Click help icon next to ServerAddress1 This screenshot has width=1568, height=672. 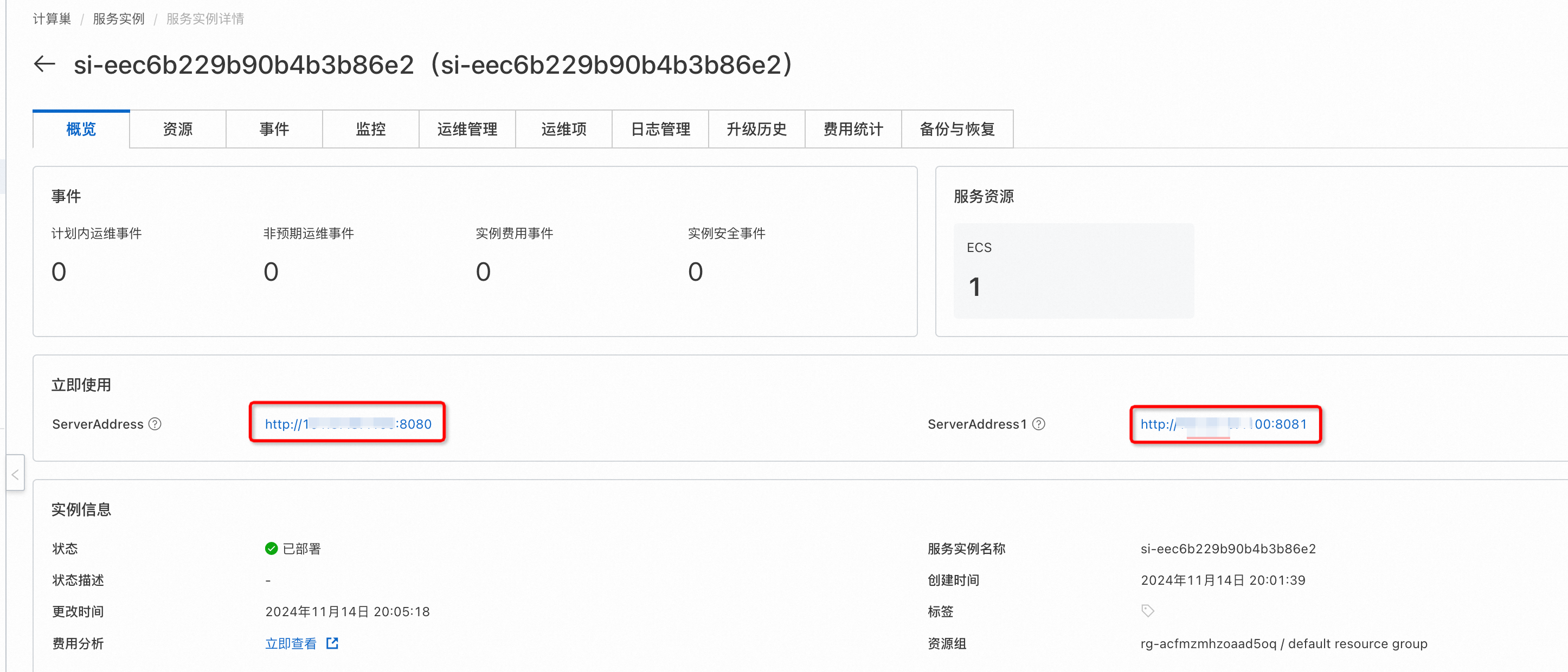tap(1039, 424)
